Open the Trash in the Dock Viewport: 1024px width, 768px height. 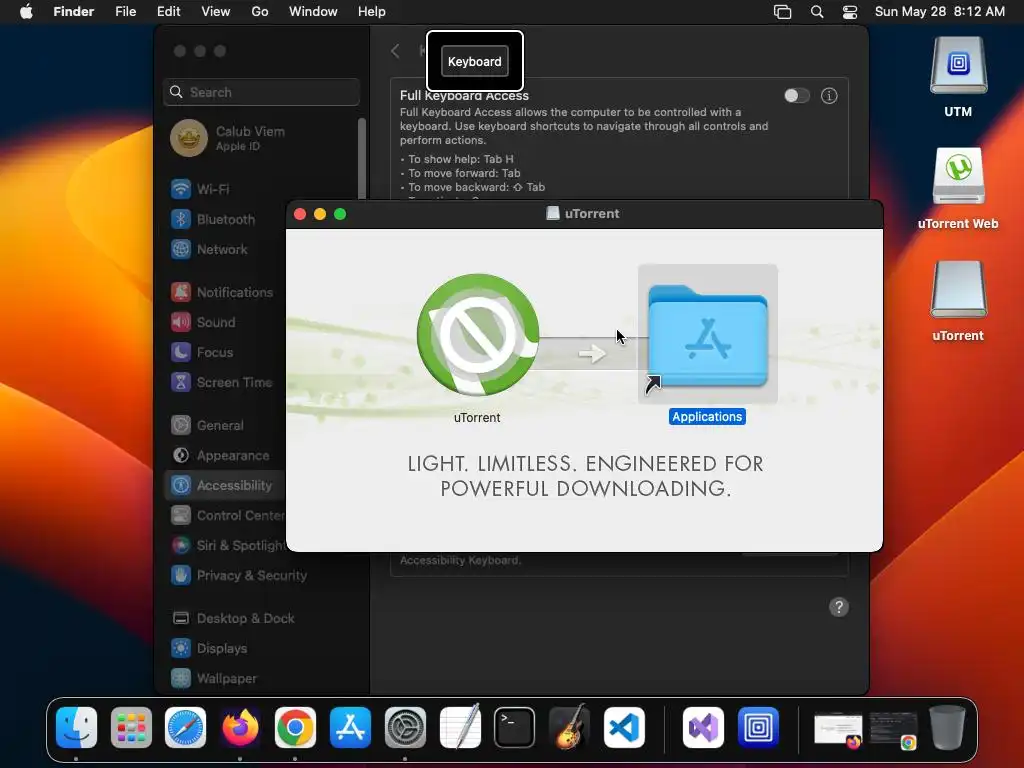(948, 727)
